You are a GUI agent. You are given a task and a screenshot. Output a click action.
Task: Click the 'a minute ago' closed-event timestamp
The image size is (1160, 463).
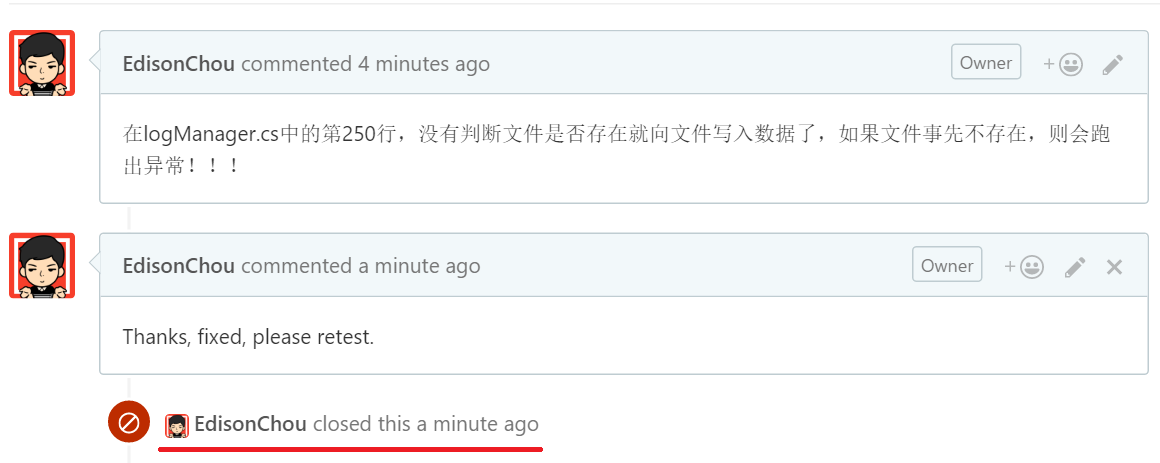tap(478, 424)
